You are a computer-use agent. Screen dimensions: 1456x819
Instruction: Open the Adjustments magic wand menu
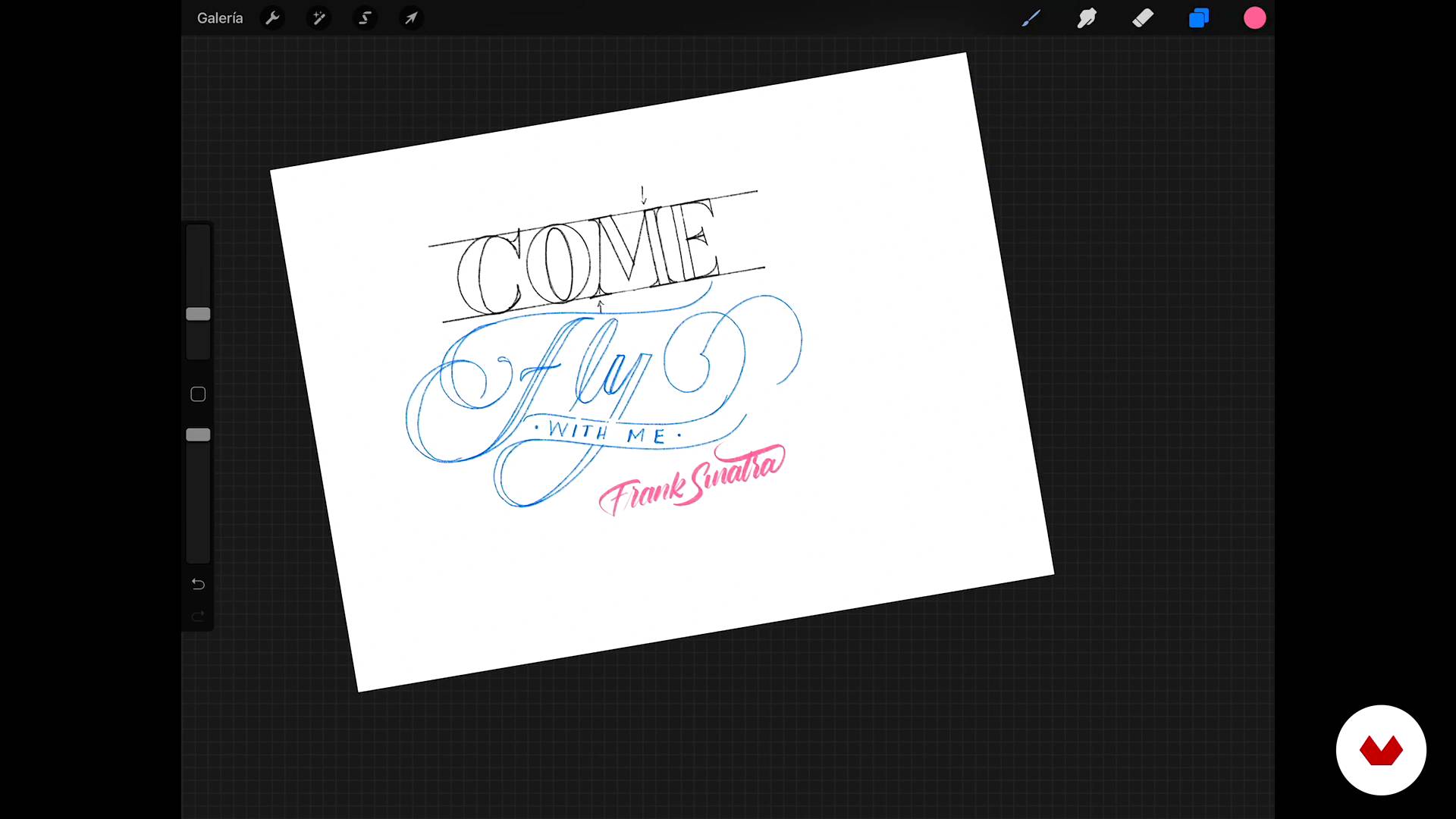pyautogui.click(x=318, y=18)
